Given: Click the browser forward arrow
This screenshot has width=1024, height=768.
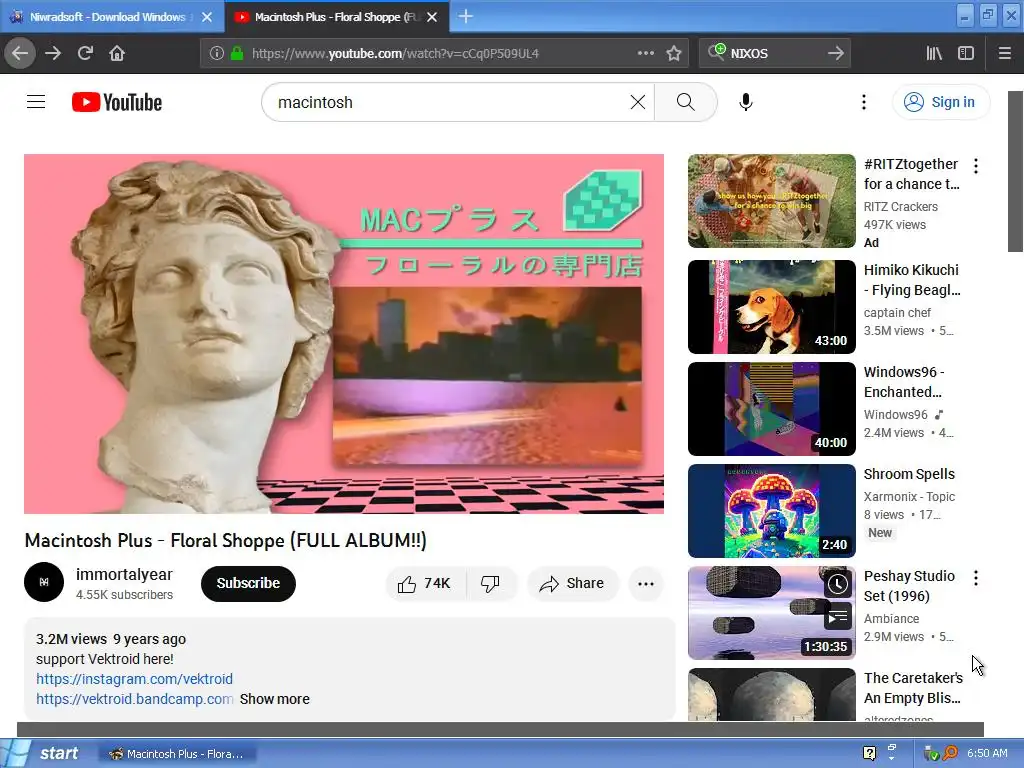Looking at the screenshot, I should pyautogui.click(x=53, y=54).
